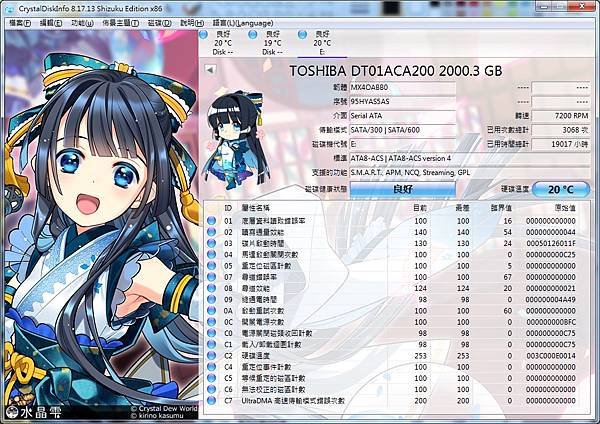600x424 pixels.
Task: Open the 檔案(F) menu
Action: 20,23
